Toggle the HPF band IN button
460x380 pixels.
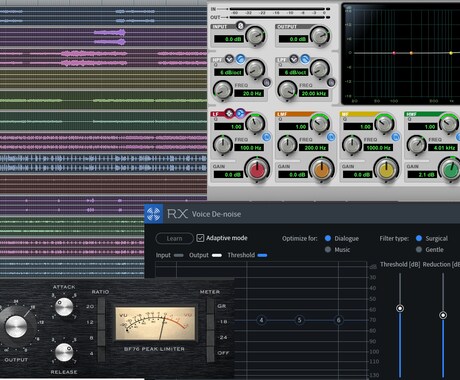pyautogui.click(x=266, y=82)
